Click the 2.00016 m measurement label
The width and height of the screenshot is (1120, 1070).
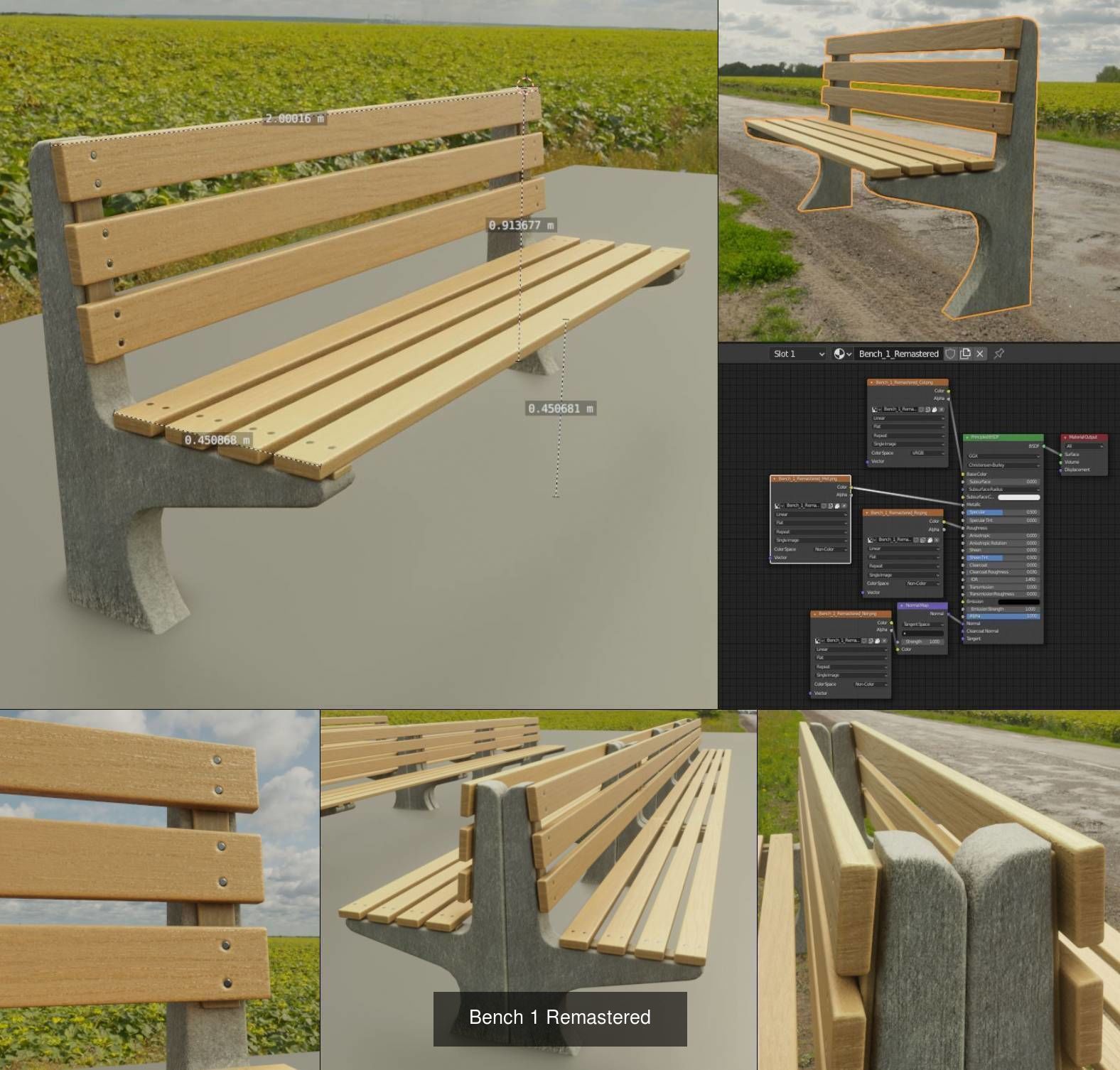pos(295,119)
